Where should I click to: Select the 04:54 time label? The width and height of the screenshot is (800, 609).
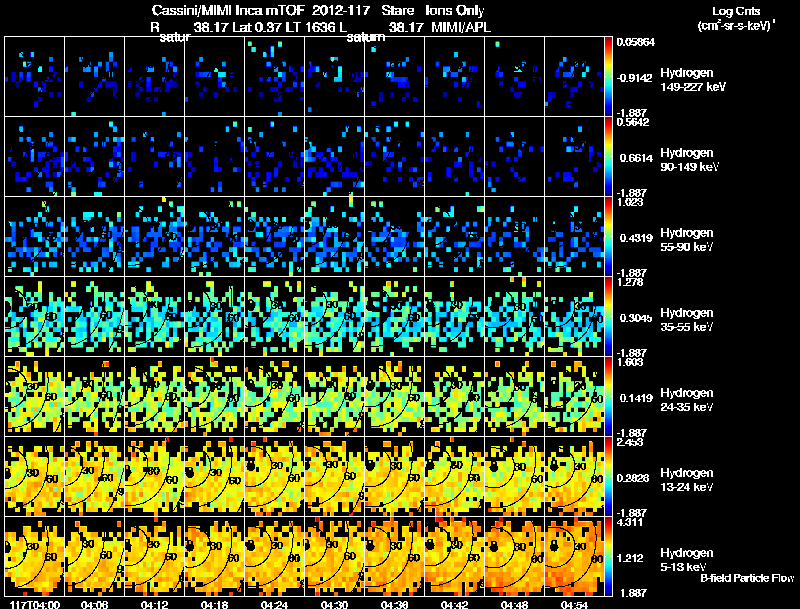(x=574, y=604)
